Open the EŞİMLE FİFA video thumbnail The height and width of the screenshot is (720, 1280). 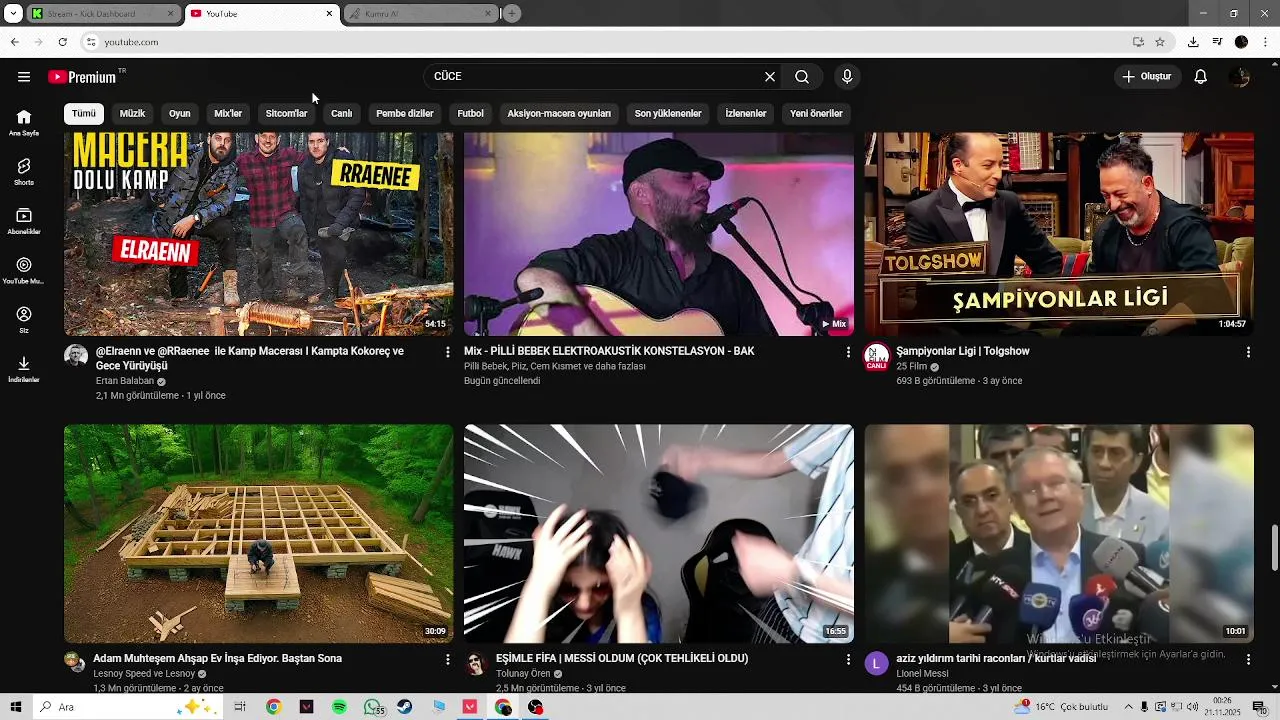tap(659, 533)
